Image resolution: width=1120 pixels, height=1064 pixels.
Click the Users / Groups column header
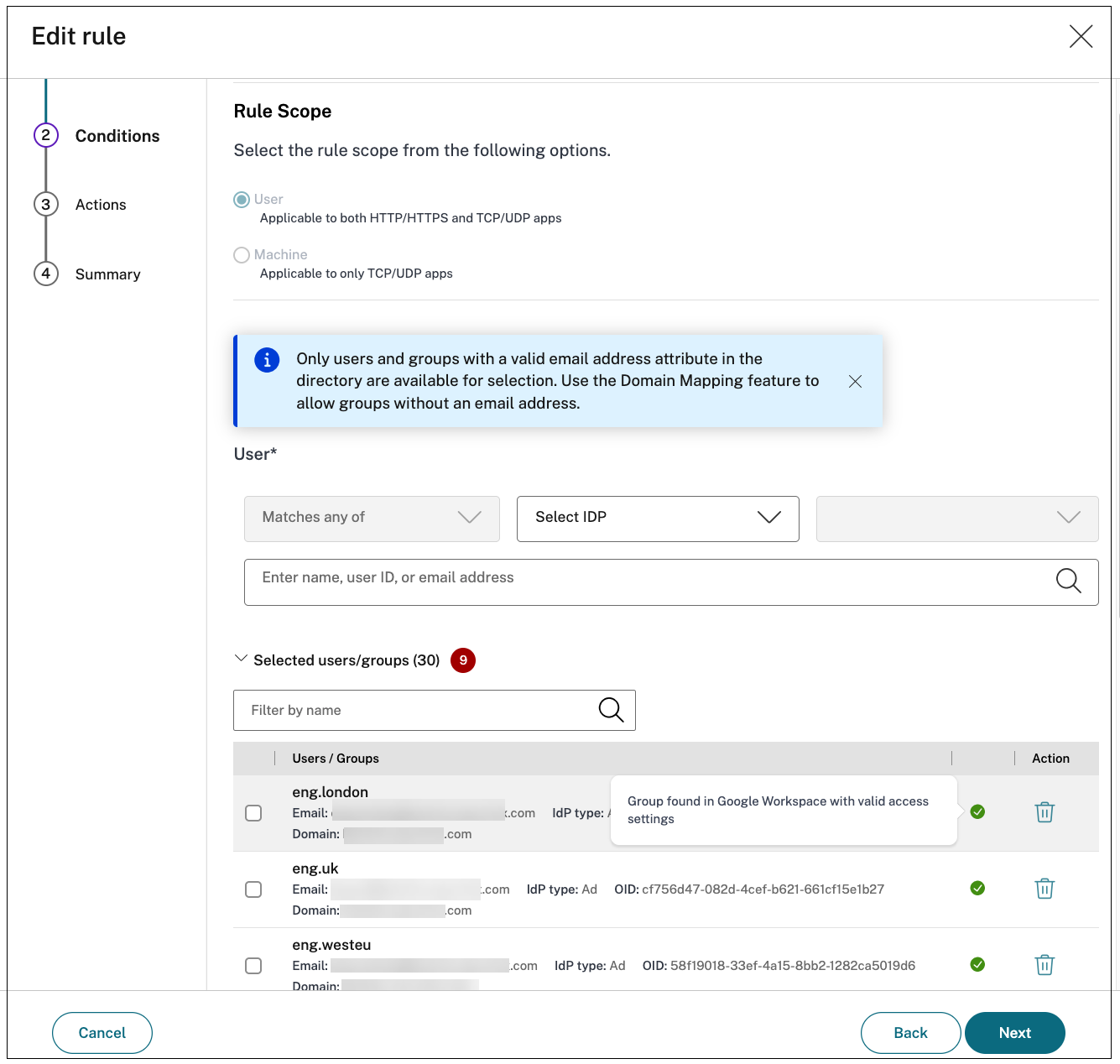click(336, 759)
